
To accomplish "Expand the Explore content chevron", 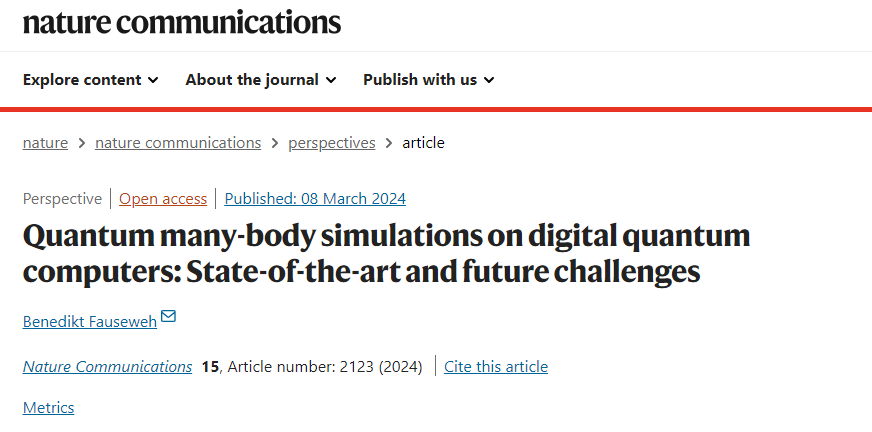I will click(153, 80).
